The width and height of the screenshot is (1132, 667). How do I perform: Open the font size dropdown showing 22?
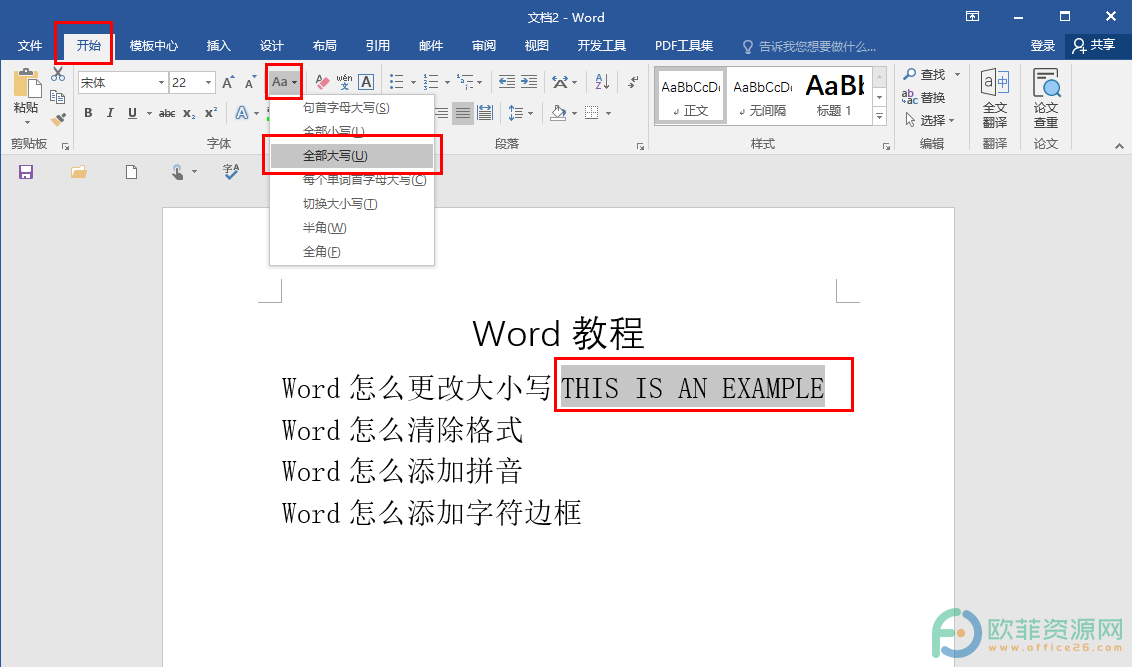point(208,82)
